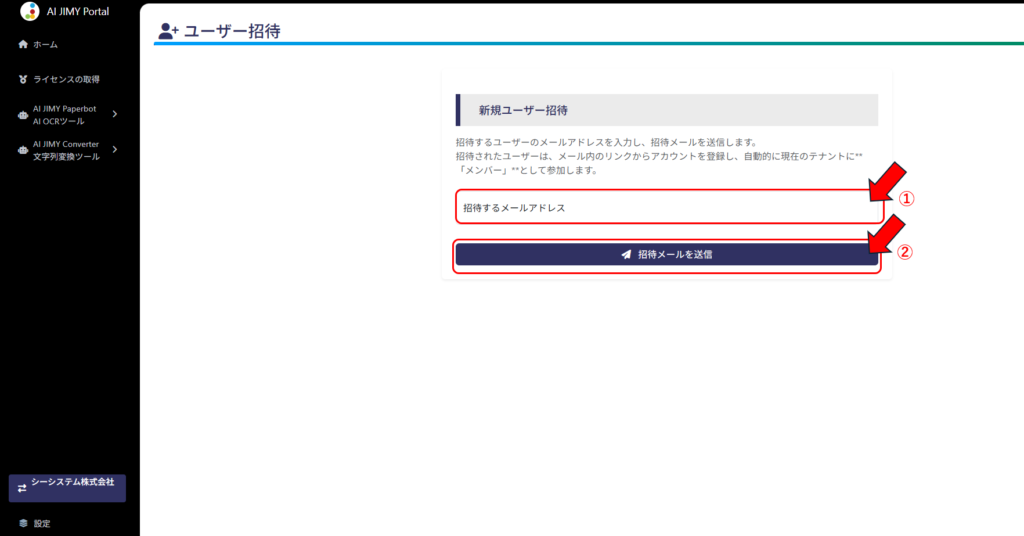Viewport: 1024px width, 536px height.
Task: Click the シーシステム株式会社 tenant switch button
Action: [67, 488]
